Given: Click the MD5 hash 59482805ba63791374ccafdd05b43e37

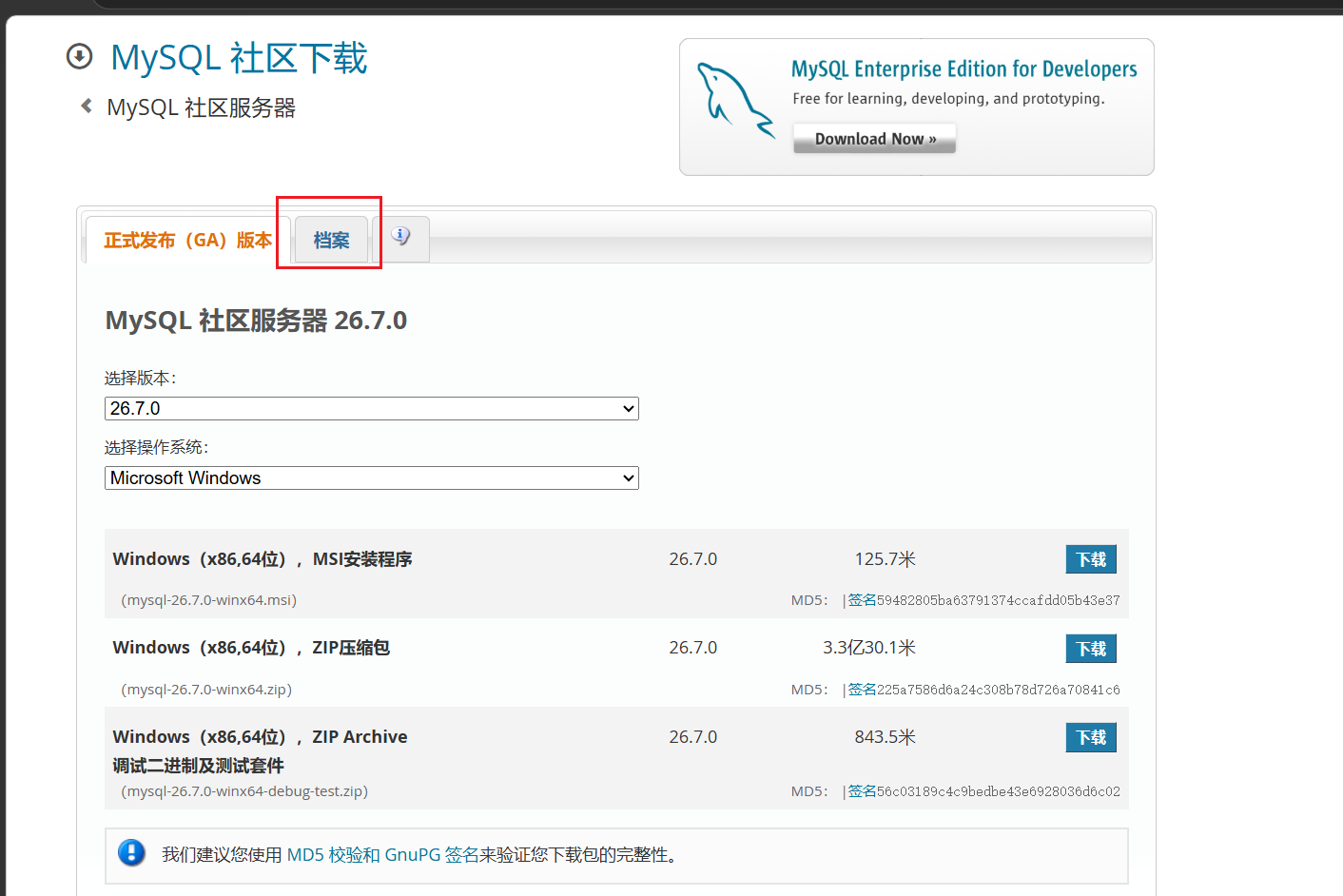Looking at the screenshot, I should [999, 600].
